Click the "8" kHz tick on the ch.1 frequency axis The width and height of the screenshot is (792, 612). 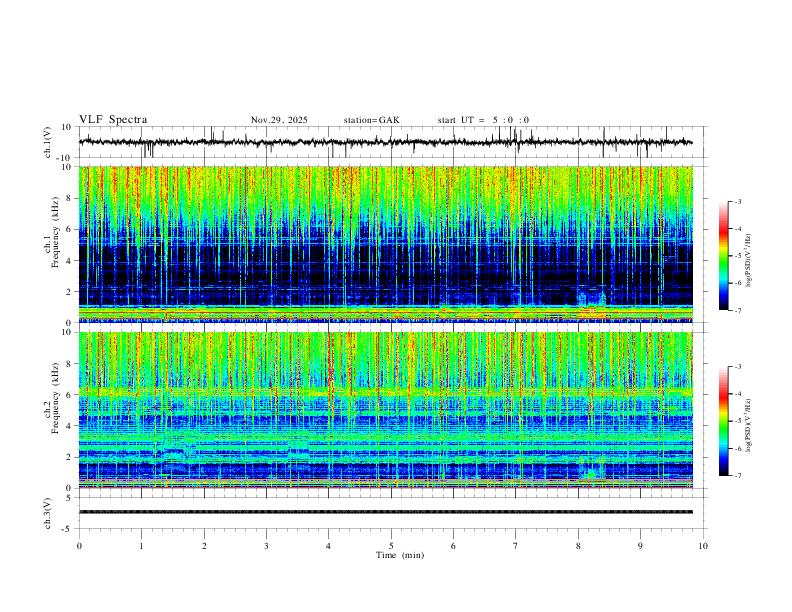[70, 198]
